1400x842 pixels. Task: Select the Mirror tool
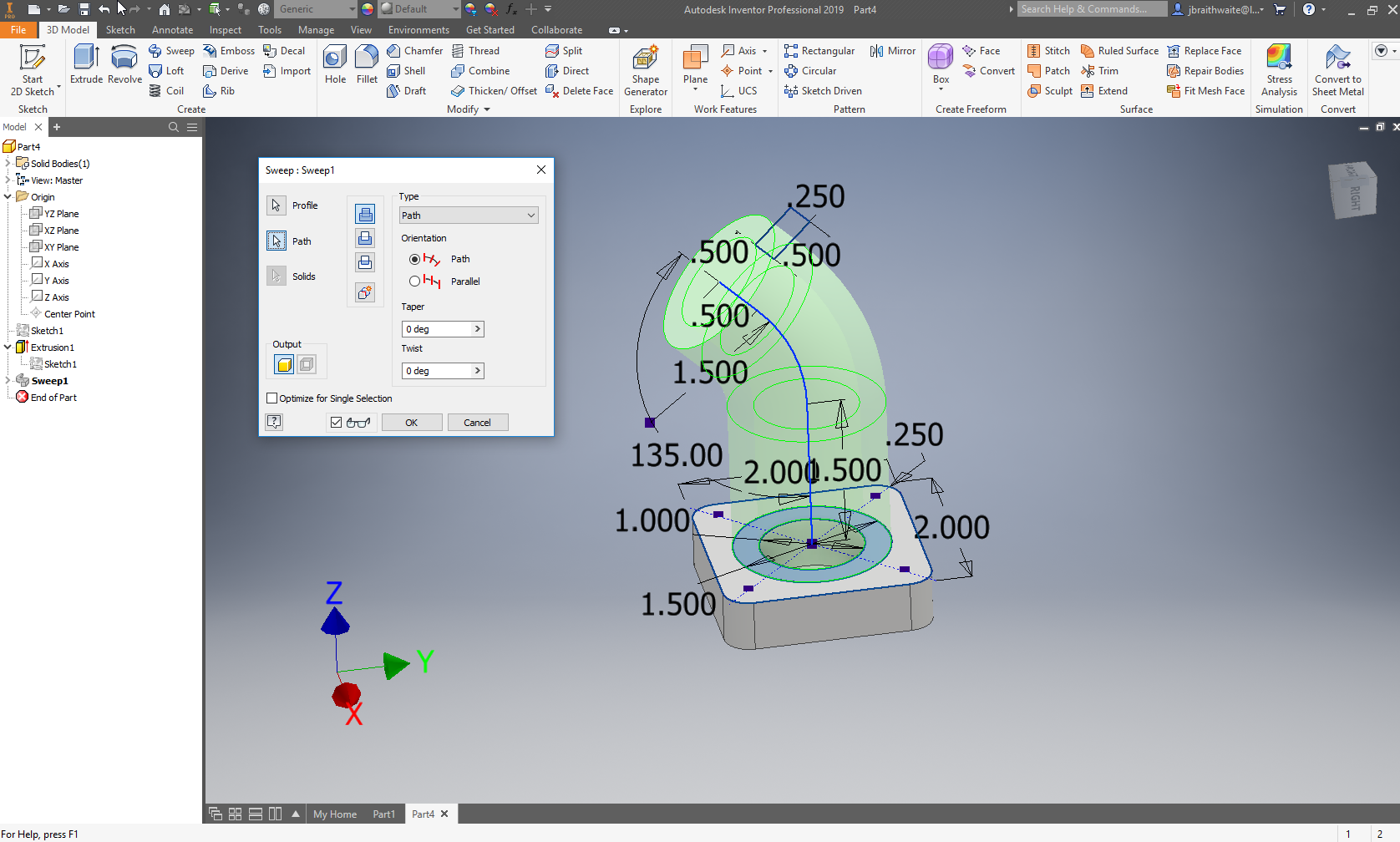[x=893, y=51]
